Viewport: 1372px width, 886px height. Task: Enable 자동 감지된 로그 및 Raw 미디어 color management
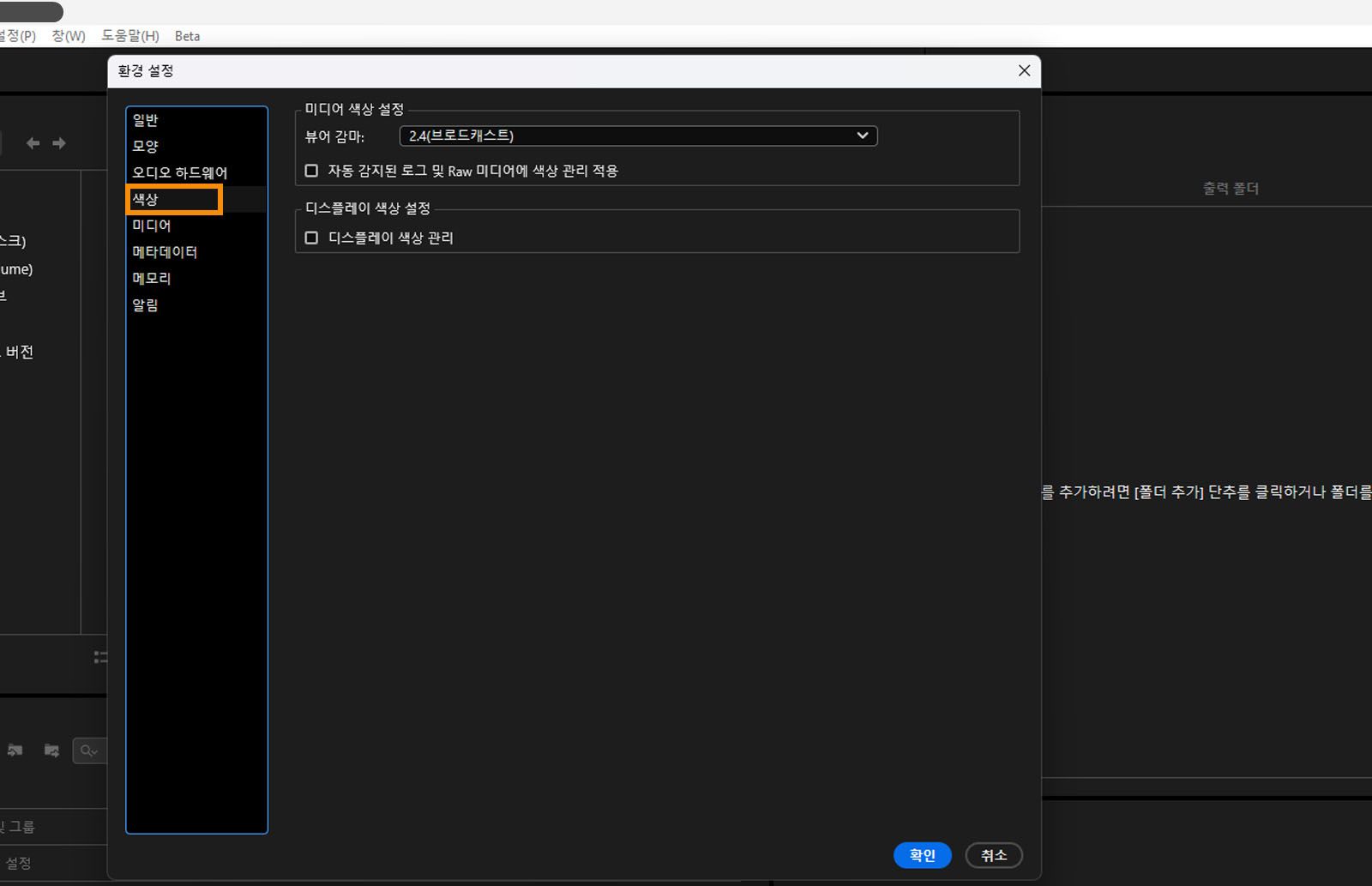[x=311, y=171]
